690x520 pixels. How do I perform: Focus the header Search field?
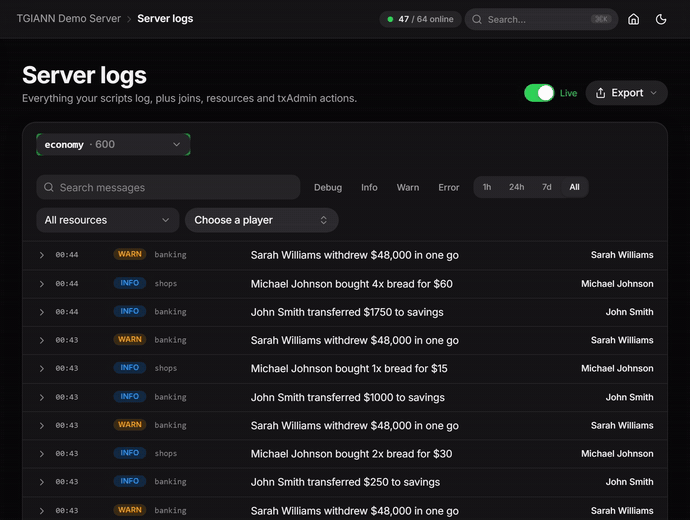coord(542,19)
